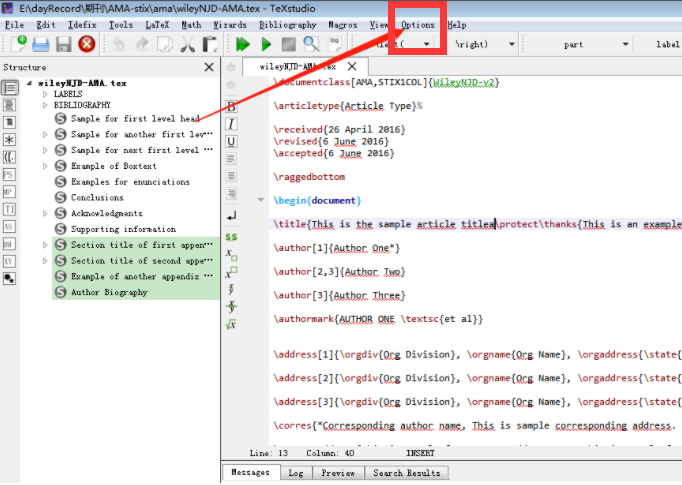The height and width of the screenshot is (485, 682).
Task: Open the Help menu
Action: (457, 25)
